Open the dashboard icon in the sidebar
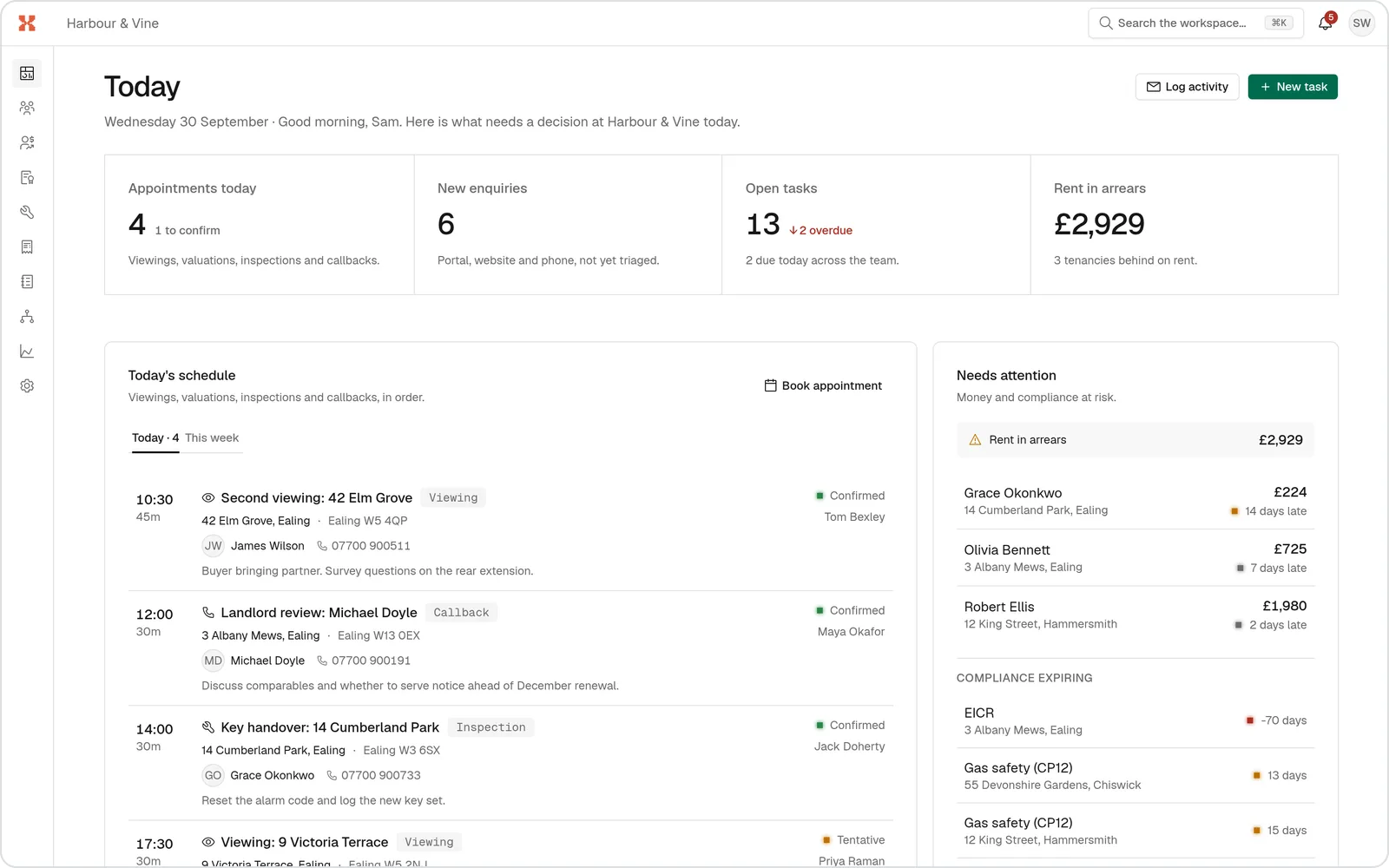 click(27, 74)
